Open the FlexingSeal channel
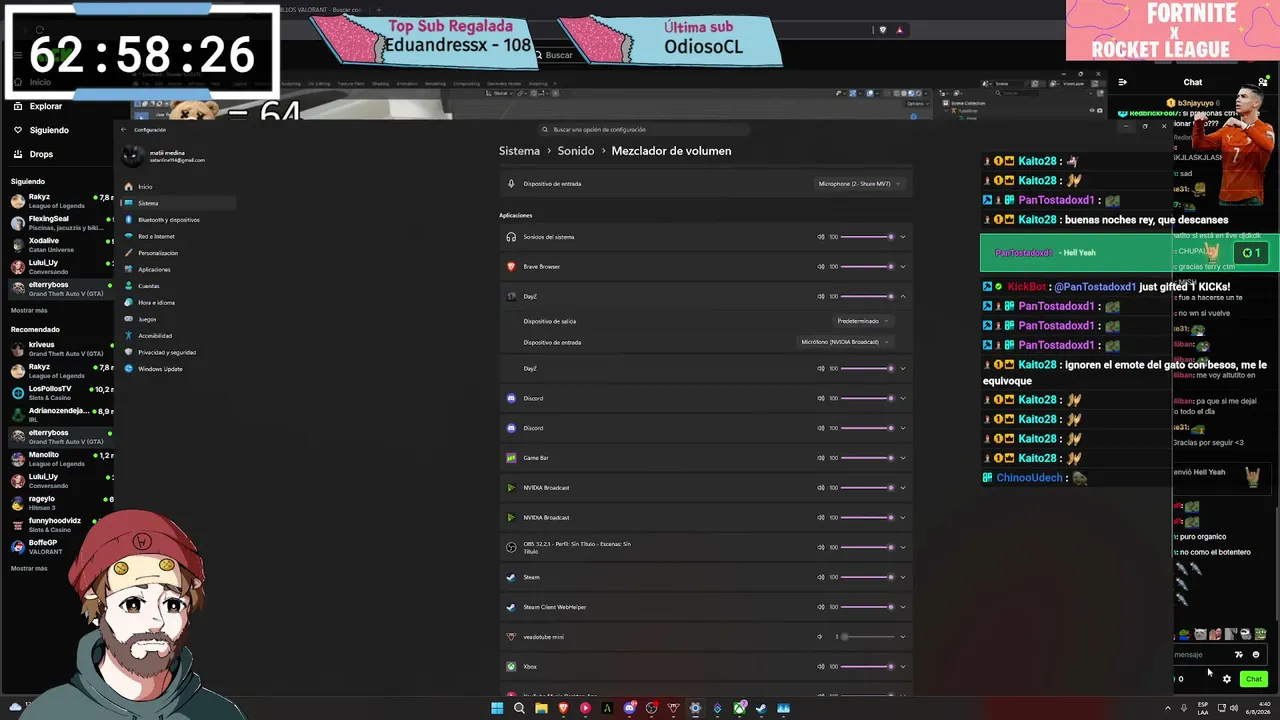Image resolution: width=1280 pixels, height=720 pixels. (60, 223)
